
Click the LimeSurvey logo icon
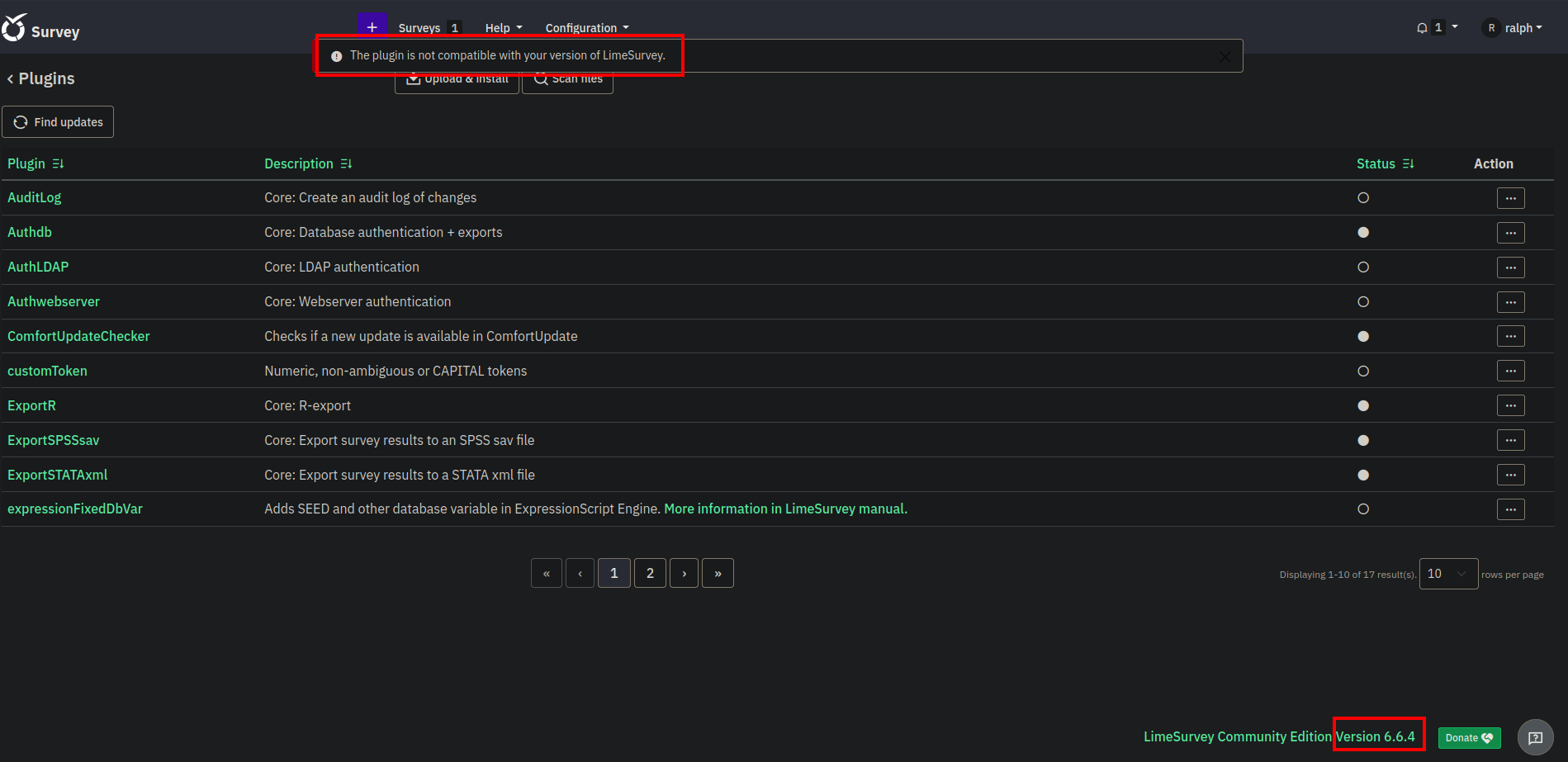pyautogui.click(x=14, y=27)
